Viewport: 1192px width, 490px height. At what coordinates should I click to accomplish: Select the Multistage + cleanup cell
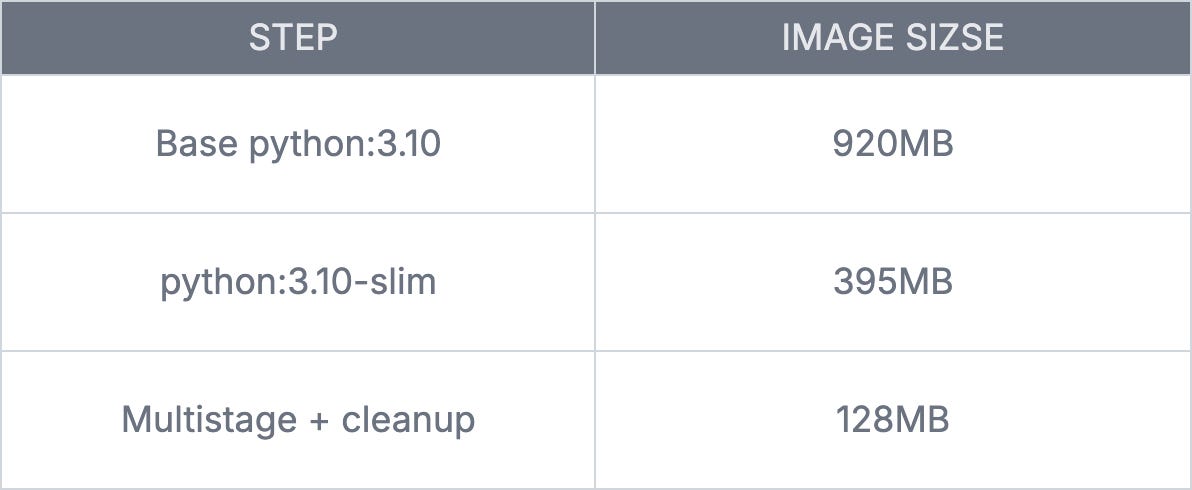(298, 419)
